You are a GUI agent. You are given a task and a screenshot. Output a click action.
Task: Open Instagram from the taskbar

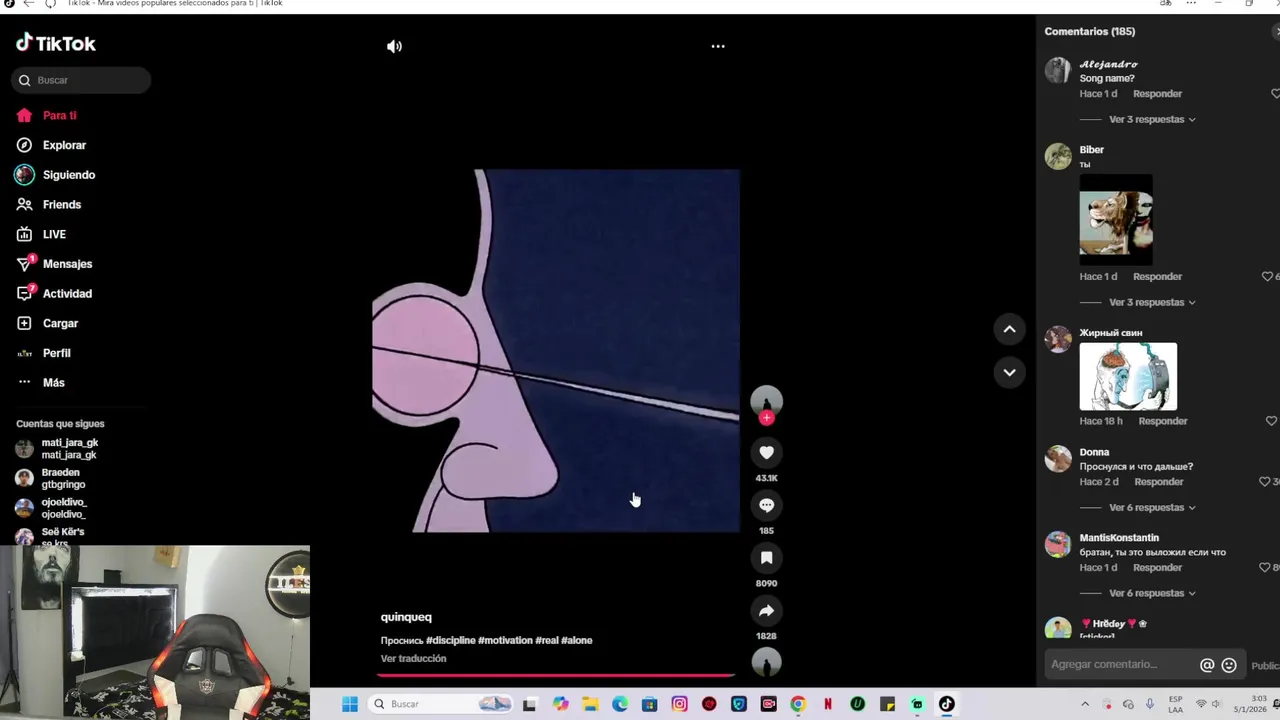[679, 704]
